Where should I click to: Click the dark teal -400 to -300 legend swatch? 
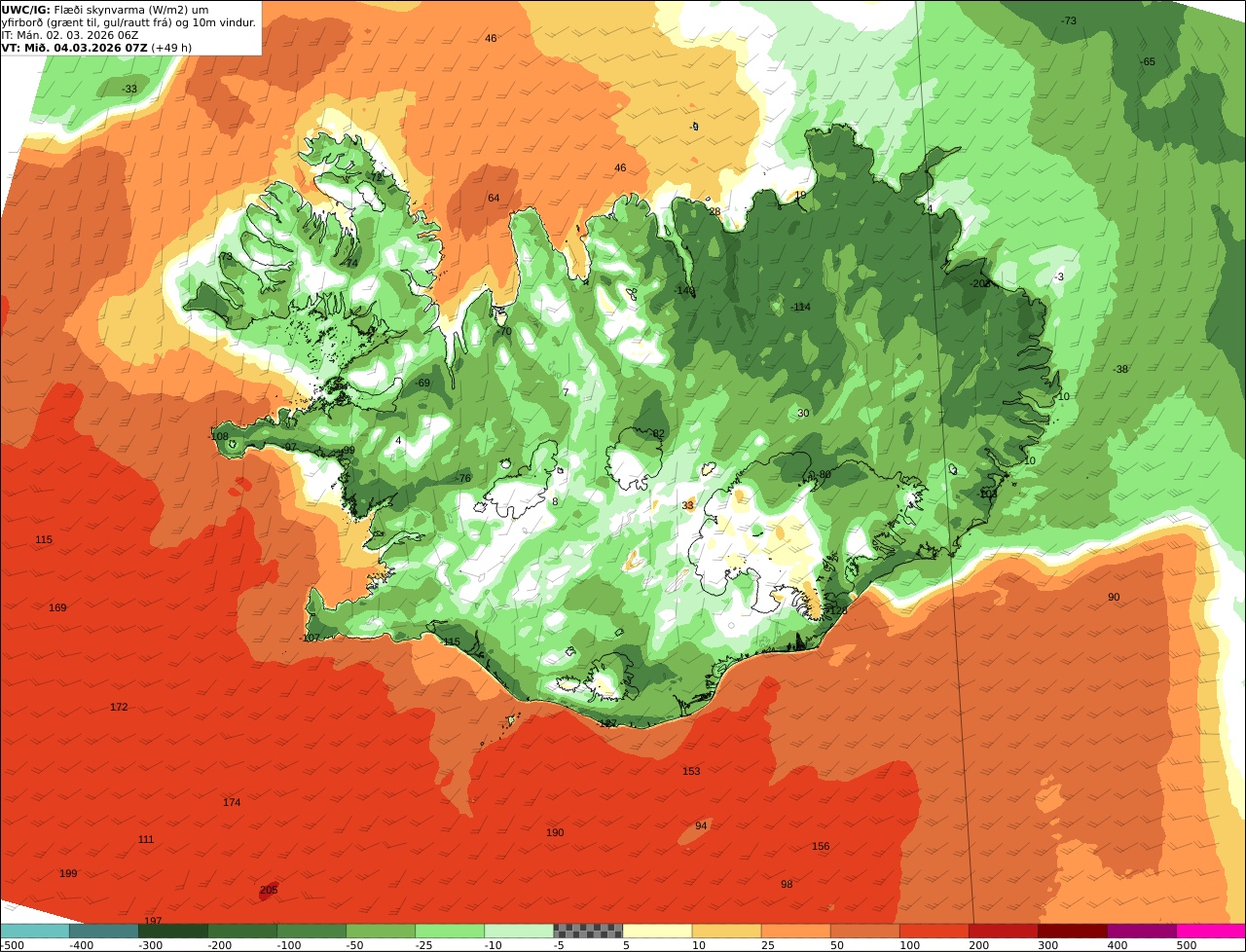click(x=103, y=931)
